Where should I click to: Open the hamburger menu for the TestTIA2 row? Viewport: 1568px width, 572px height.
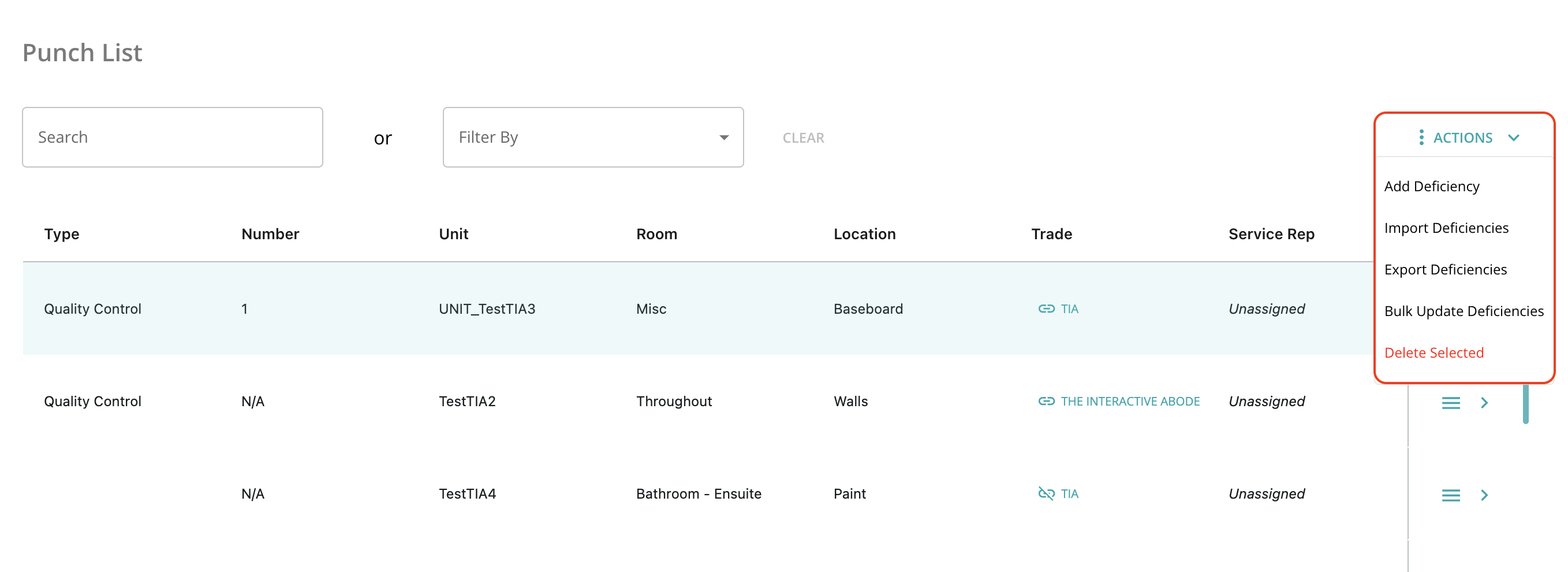click(x=1451, y=403)
